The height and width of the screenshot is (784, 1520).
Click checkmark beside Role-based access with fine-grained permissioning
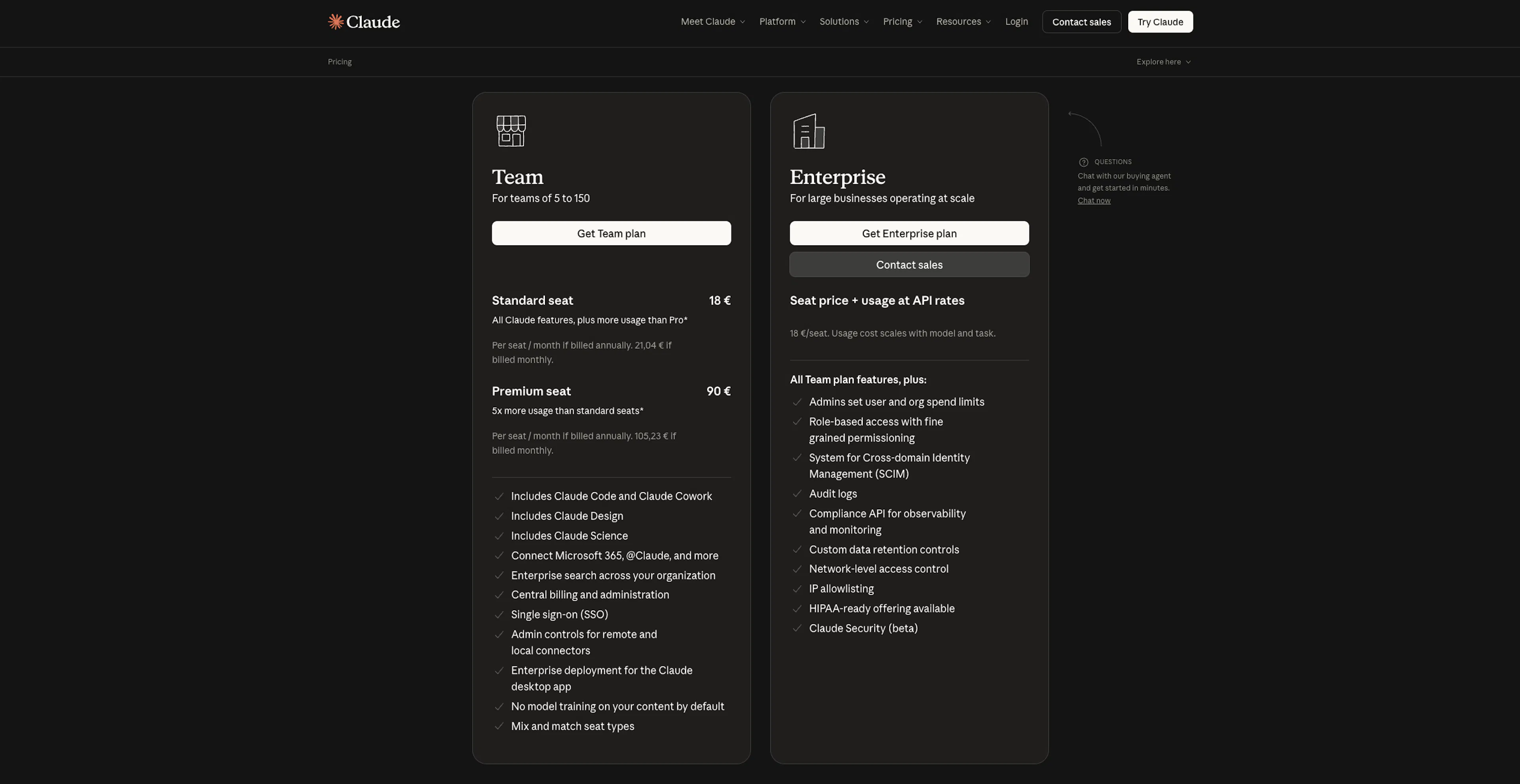[x=797, y=422]
